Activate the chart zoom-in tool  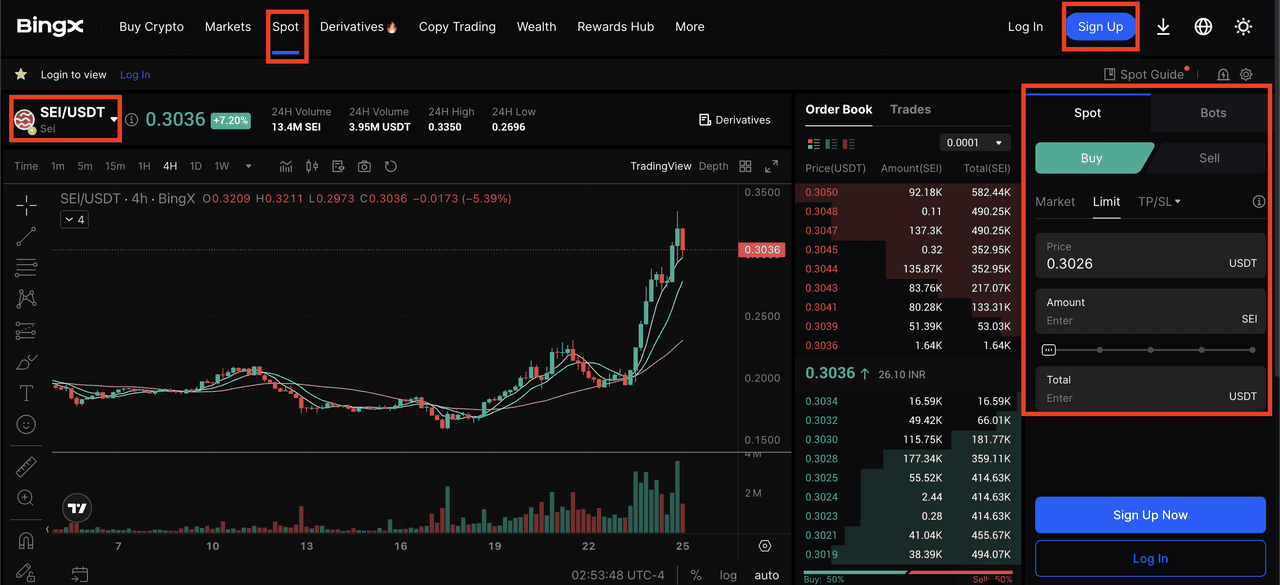pos(26,498)
